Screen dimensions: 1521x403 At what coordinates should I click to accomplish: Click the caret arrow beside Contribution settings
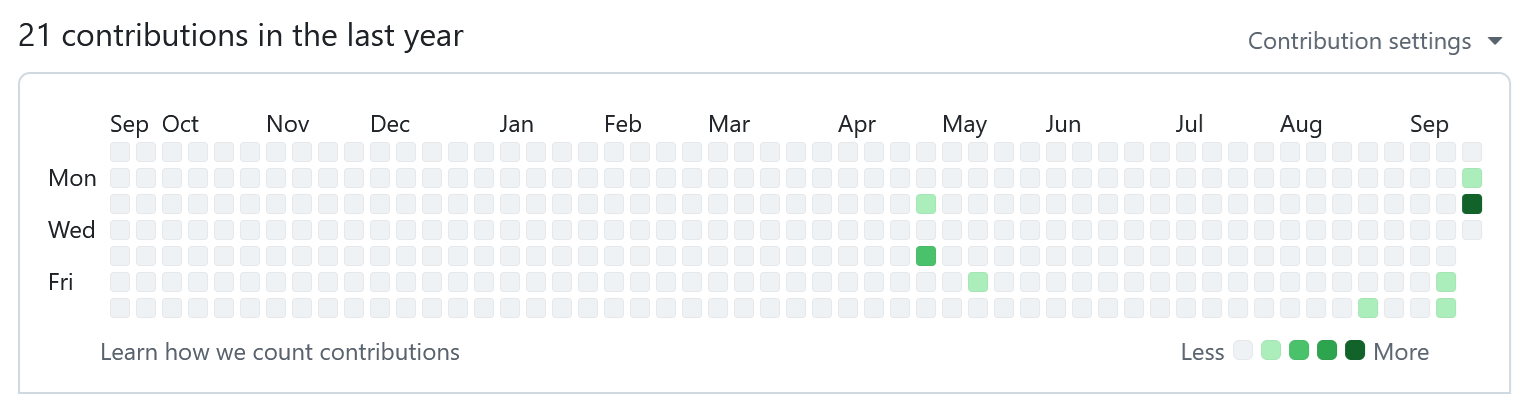point(1495,41)
